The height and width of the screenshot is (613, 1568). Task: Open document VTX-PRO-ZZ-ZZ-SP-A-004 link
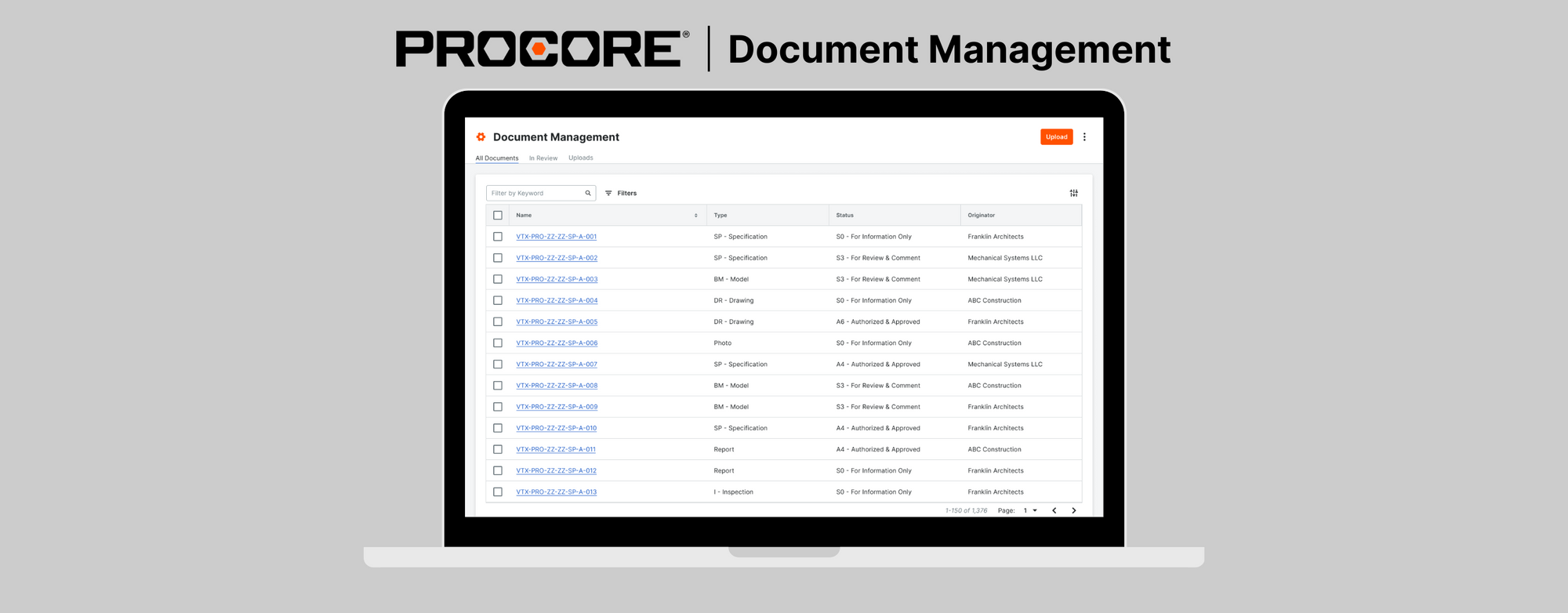(x=557, y=300)
